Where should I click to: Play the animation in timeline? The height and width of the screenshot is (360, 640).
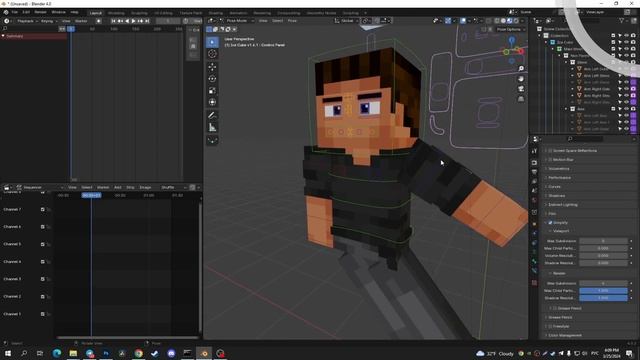click(133, 21)
